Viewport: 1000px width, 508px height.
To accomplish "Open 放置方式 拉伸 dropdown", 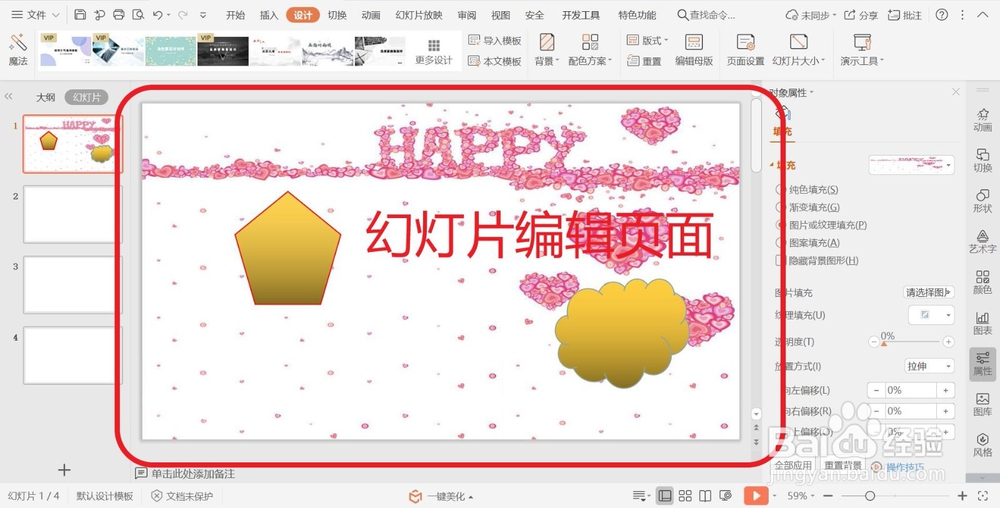I will [x=930, y=366].
